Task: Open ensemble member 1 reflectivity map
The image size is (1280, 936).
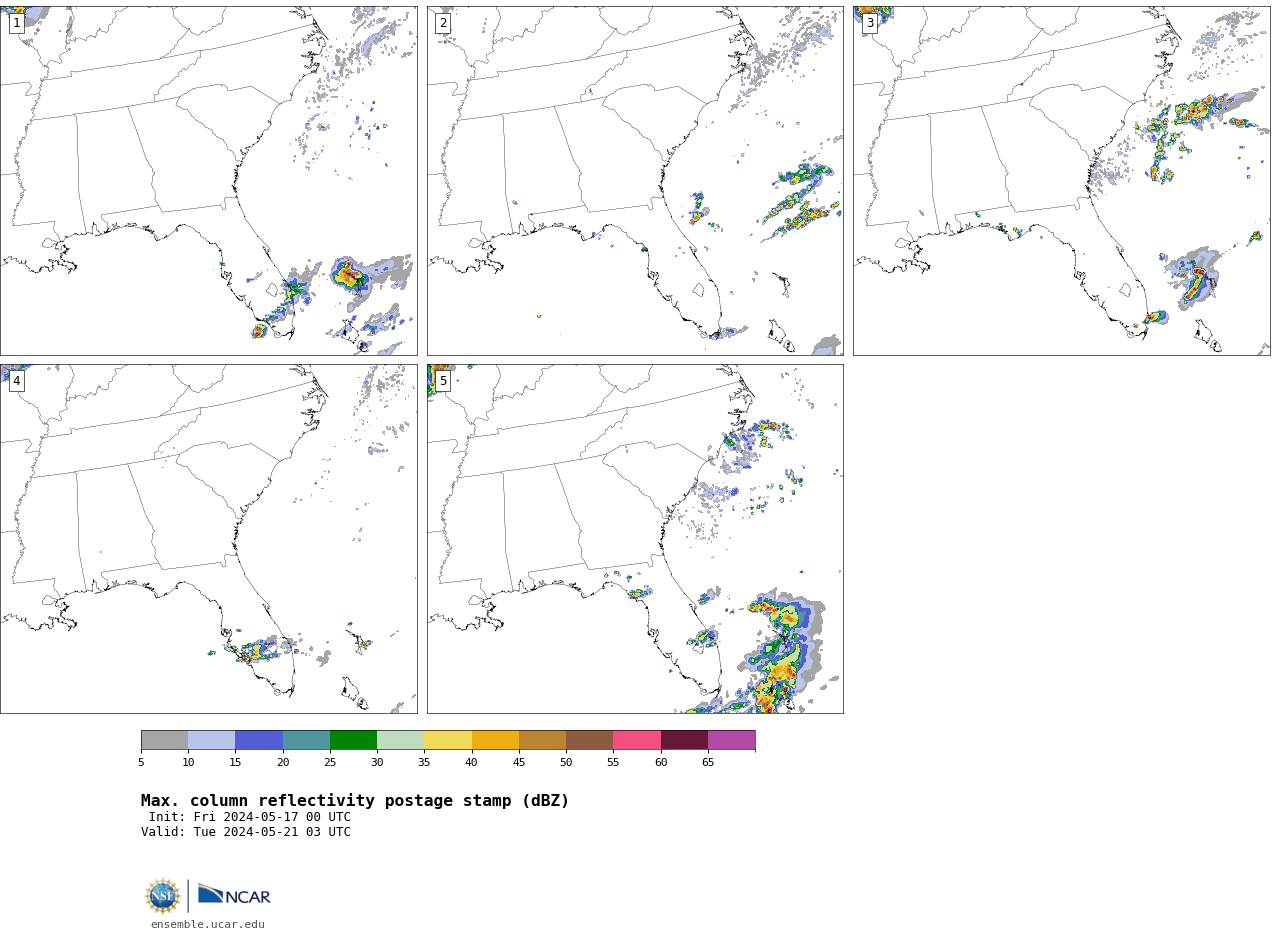Action: 208,181
